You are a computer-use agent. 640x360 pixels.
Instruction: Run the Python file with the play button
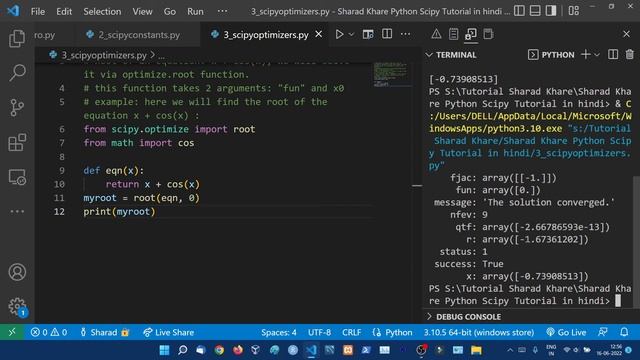coord(339,34)
